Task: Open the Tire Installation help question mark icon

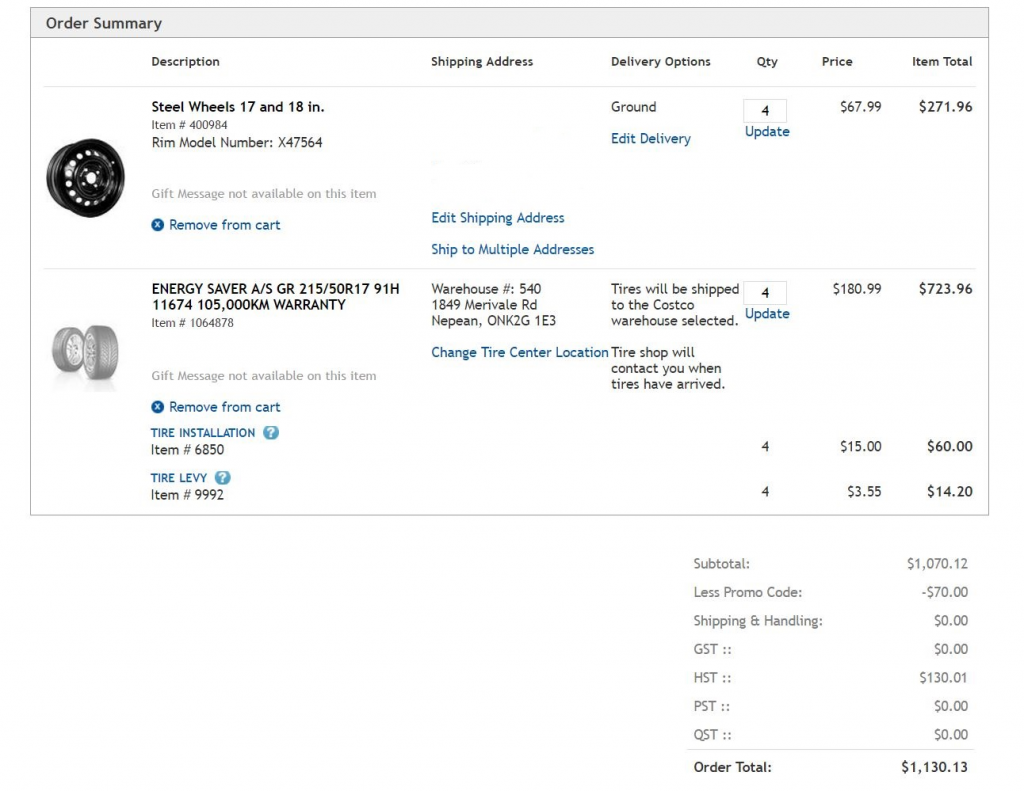Action: click(x=271, y=433)
